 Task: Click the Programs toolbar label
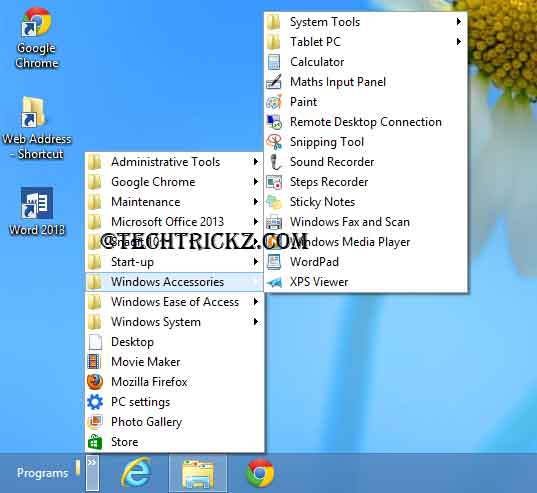tap(42, 473)
